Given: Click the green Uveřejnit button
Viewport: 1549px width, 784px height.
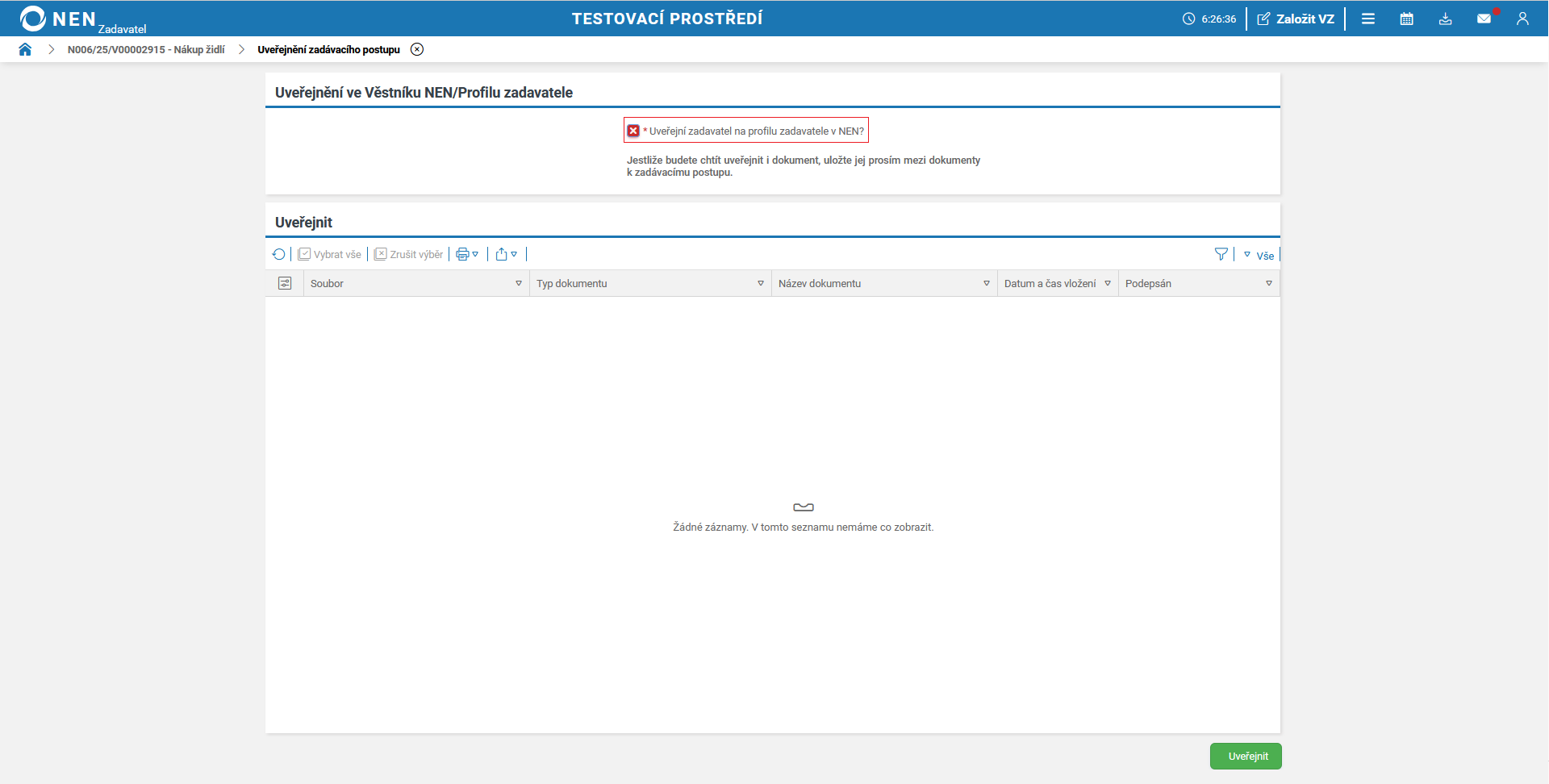Looking at the screenshot, I should tap(1246, 756).
